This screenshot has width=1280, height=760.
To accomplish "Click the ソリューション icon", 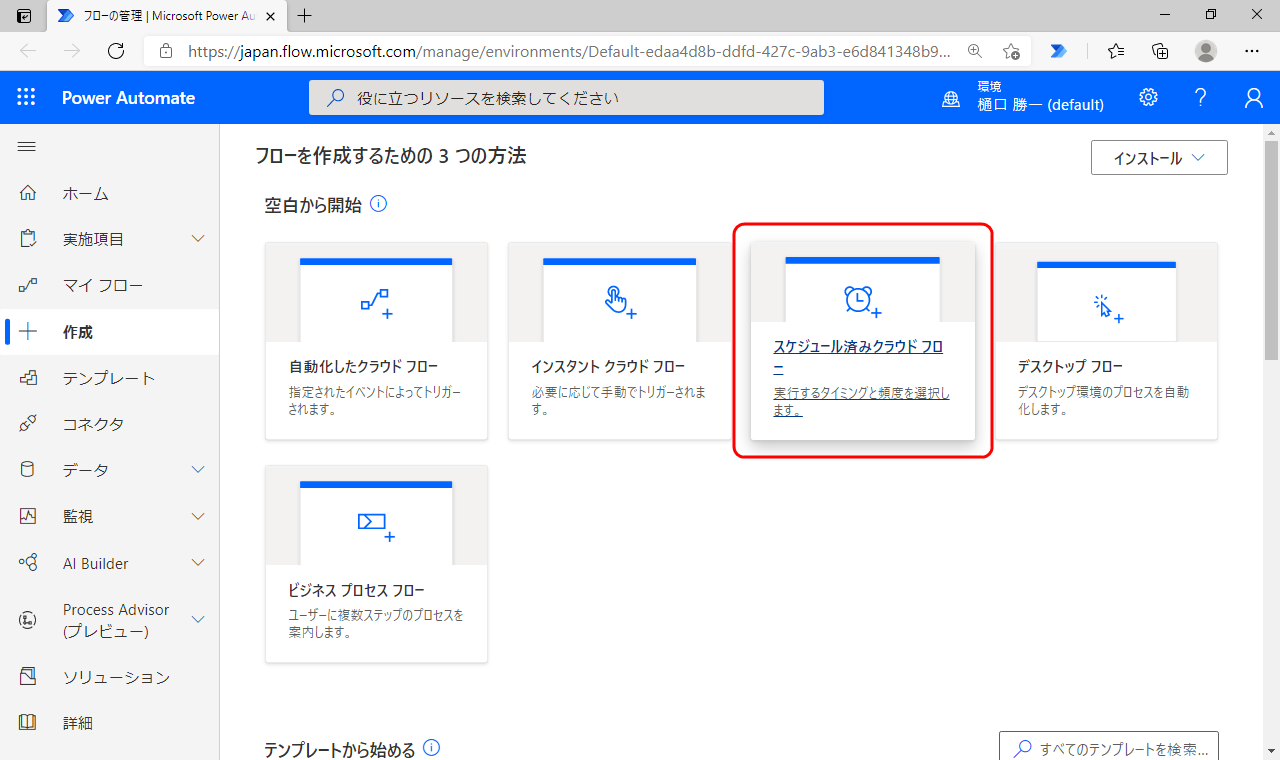I will click(x=28, y=677).
